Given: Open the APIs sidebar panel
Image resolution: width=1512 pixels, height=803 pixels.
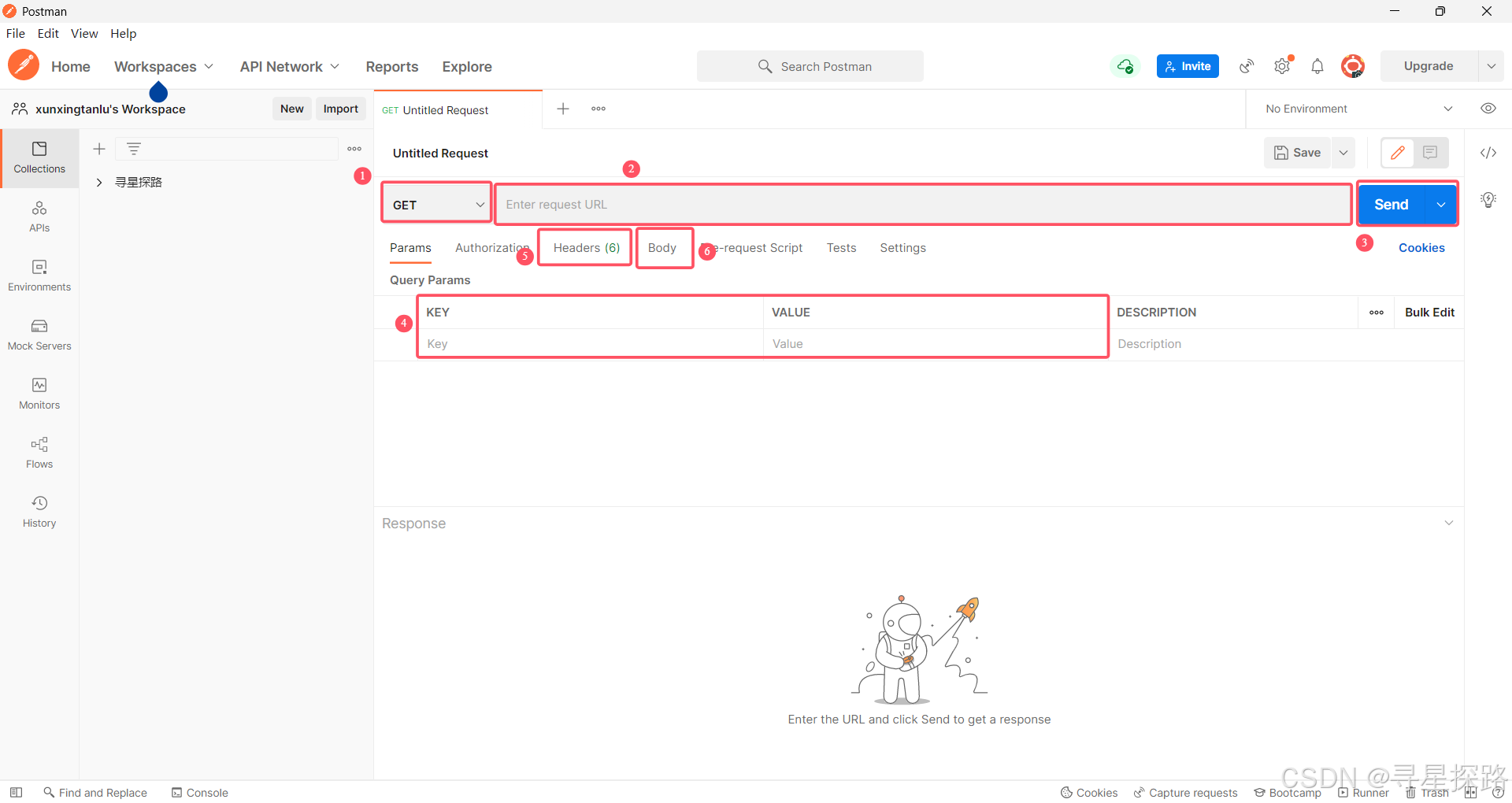Looking at the screenshot, I should click(x=39, y=216).
